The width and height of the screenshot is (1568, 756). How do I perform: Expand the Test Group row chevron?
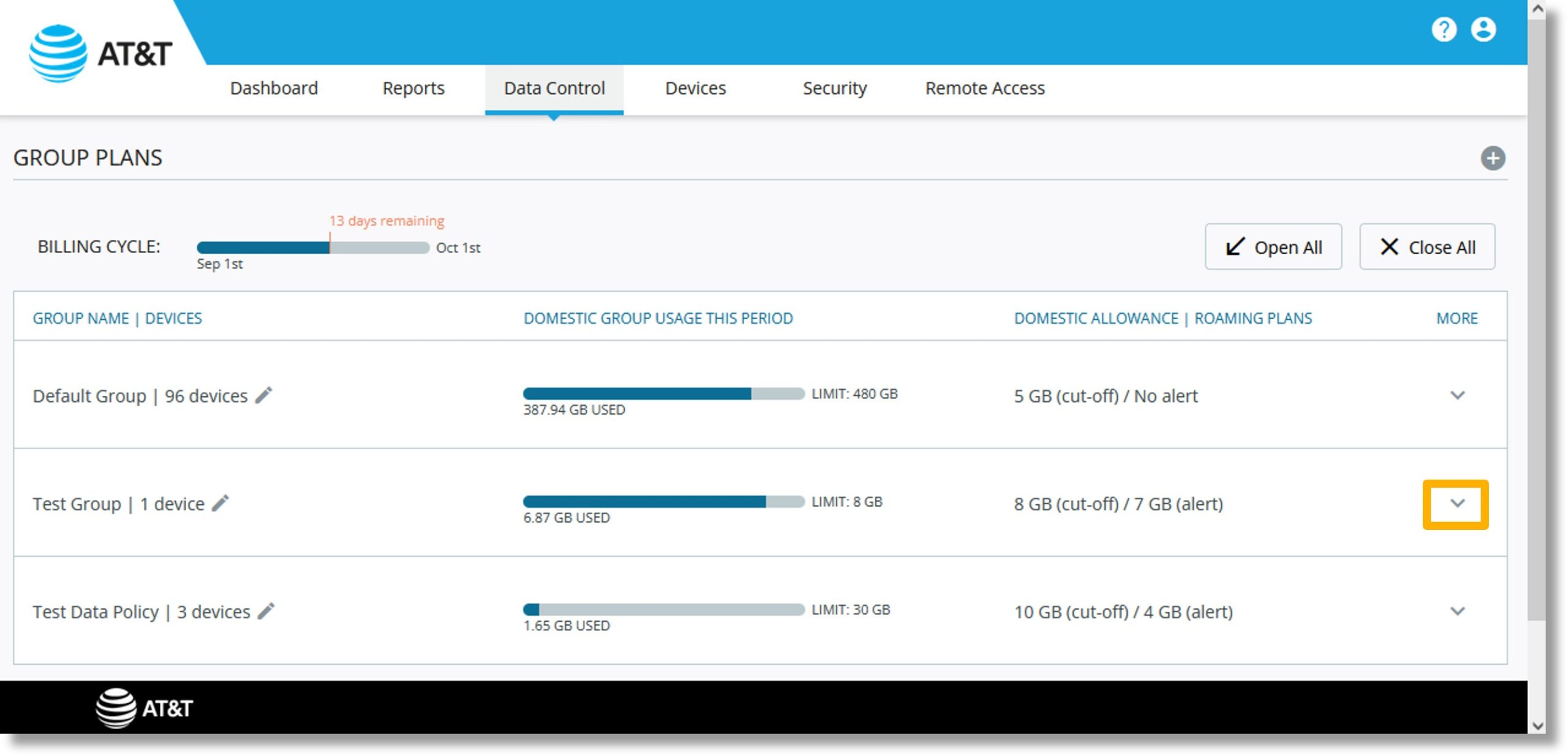tap(1456, 503)
